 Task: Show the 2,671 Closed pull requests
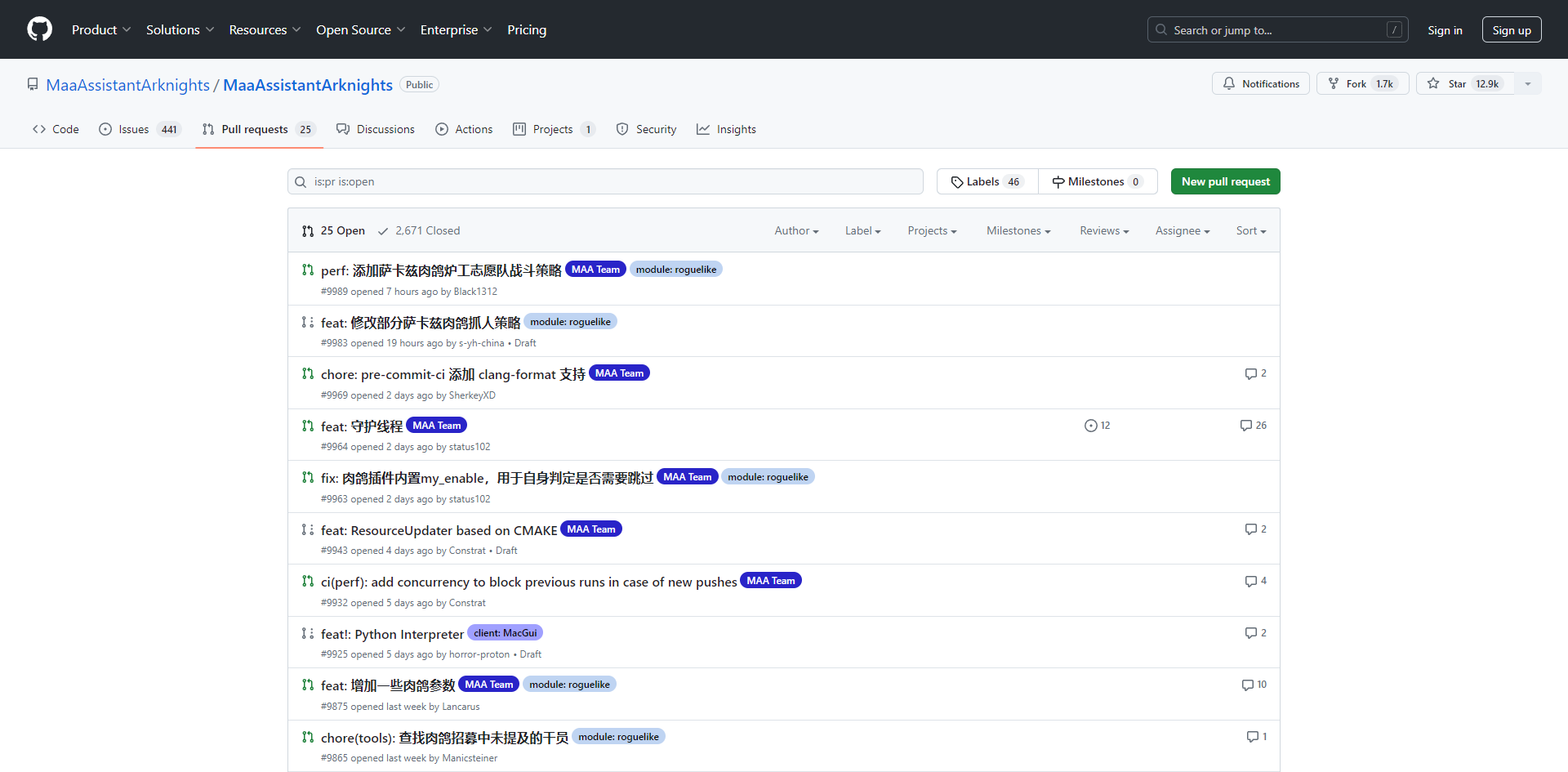coord(419,230)
